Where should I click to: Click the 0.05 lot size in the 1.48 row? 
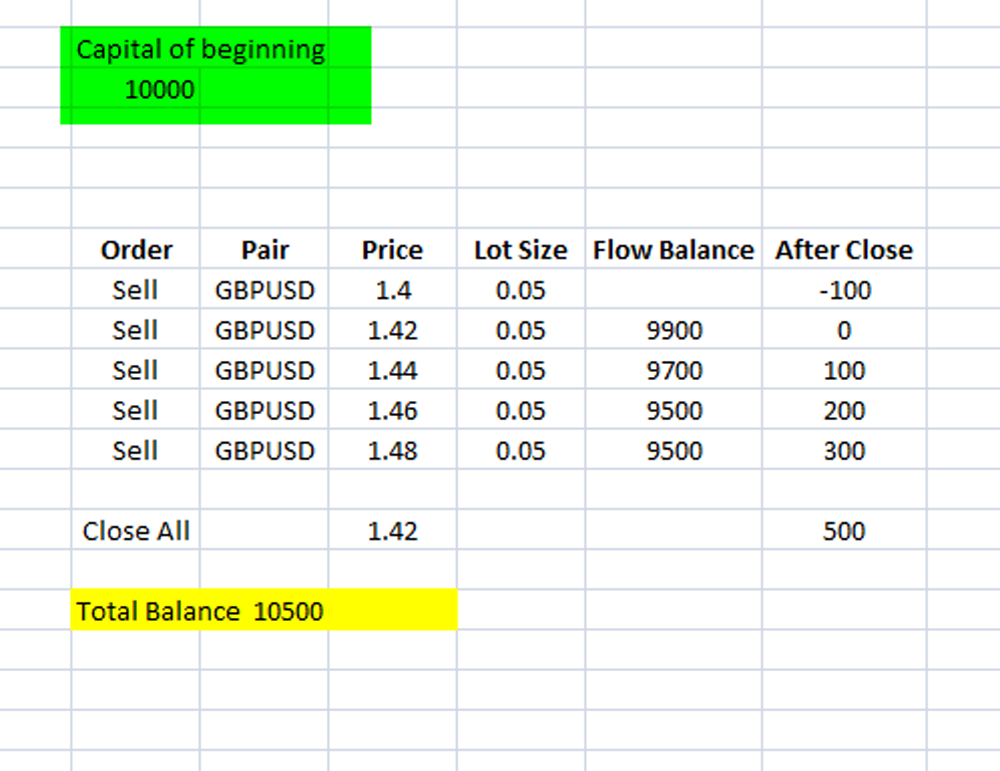tap(521, 450)
